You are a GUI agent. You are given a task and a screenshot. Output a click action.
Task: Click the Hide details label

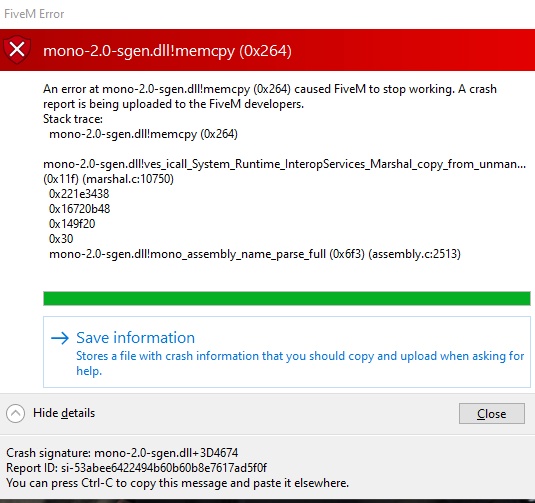(64, 413)
